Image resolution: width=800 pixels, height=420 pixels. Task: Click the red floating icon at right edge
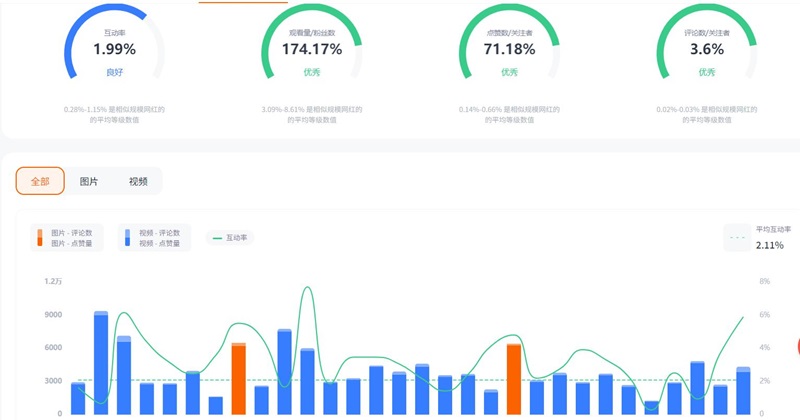pos(797,347)
